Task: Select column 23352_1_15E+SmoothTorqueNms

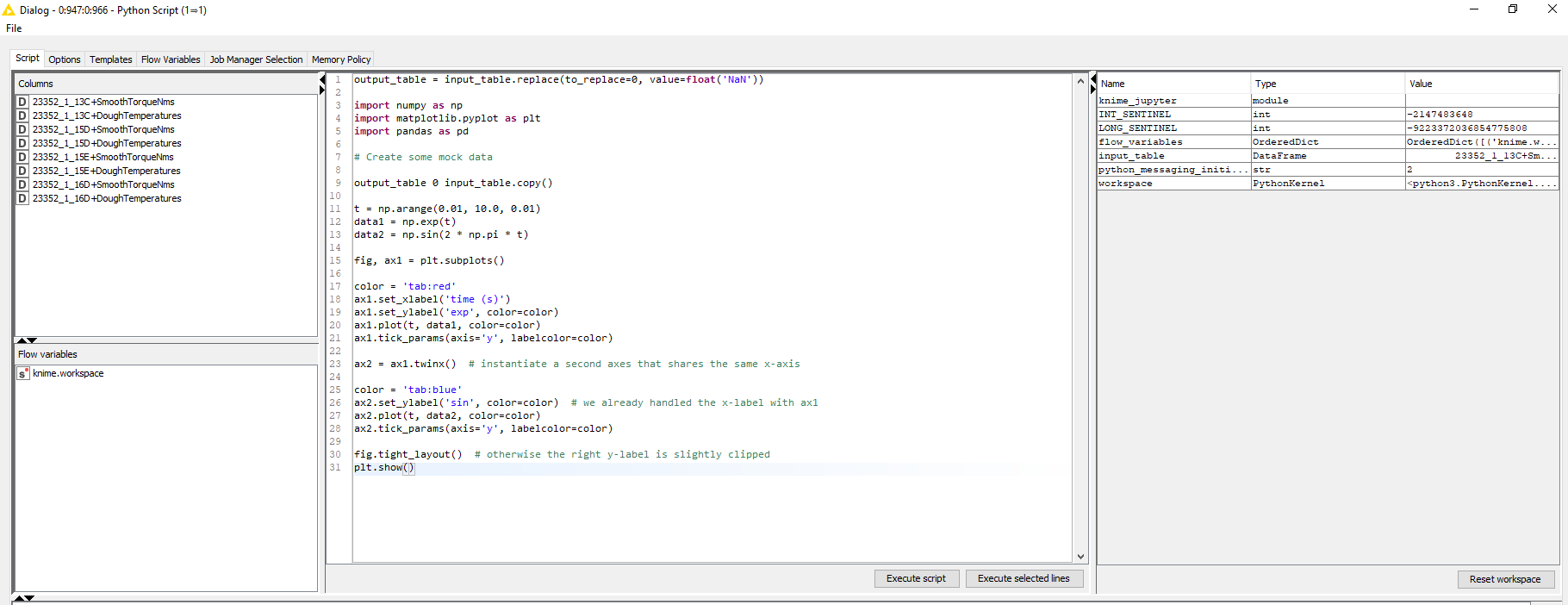Action: (x=103, y=157)
